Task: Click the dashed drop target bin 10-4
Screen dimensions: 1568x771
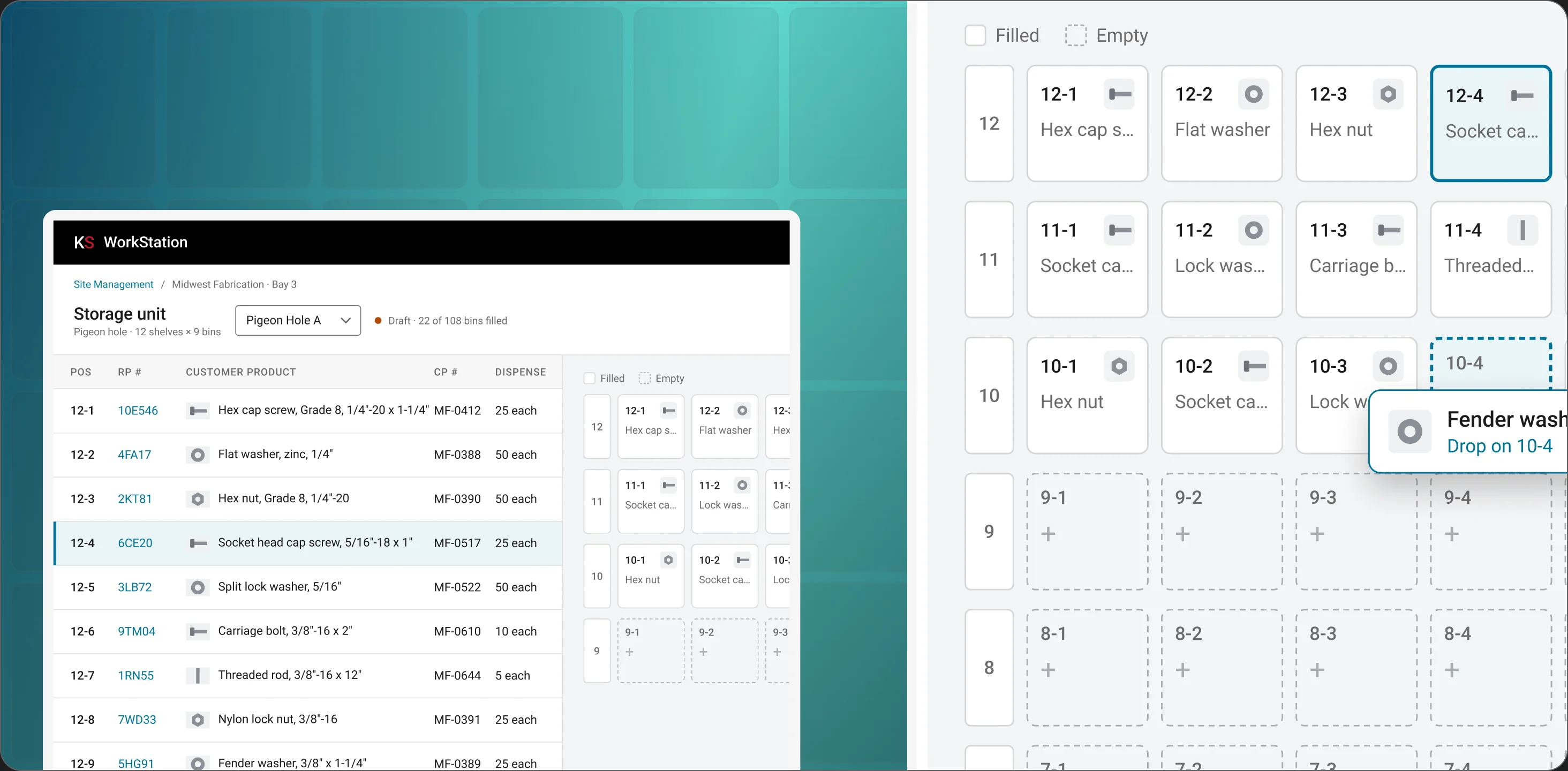Action: point(1491,364)
